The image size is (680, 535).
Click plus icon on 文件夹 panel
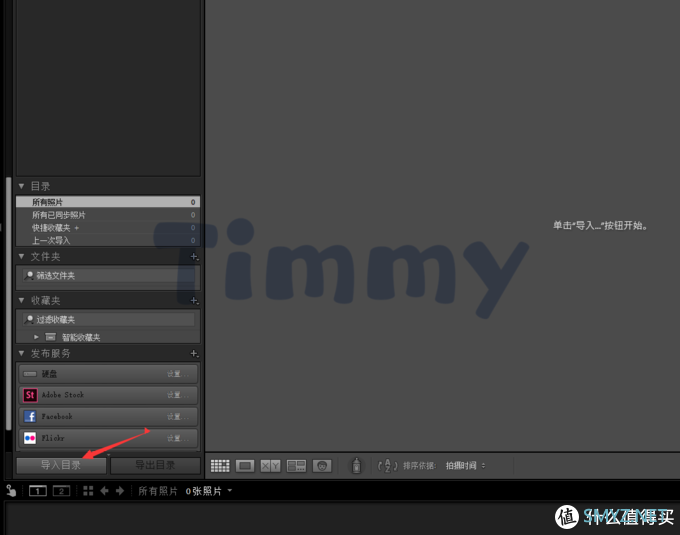pyautogui.click(x=194, y=257)
